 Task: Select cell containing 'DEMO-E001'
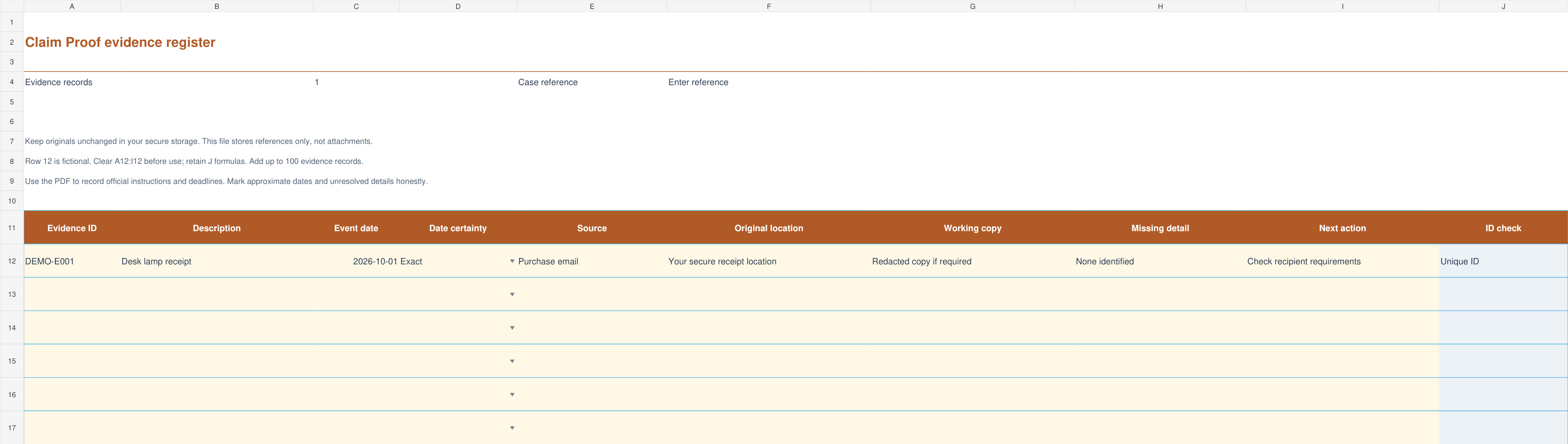[x=72, y=261]
